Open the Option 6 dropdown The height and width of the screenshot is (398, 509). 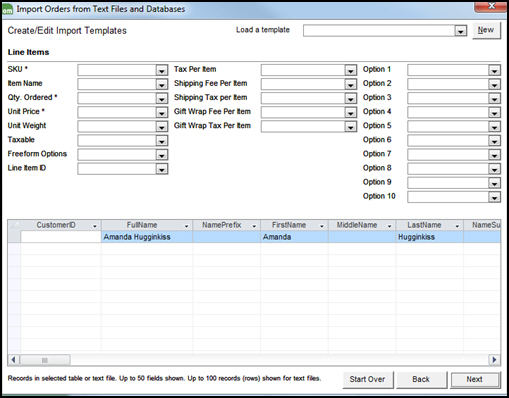click(x=494, y=141)
